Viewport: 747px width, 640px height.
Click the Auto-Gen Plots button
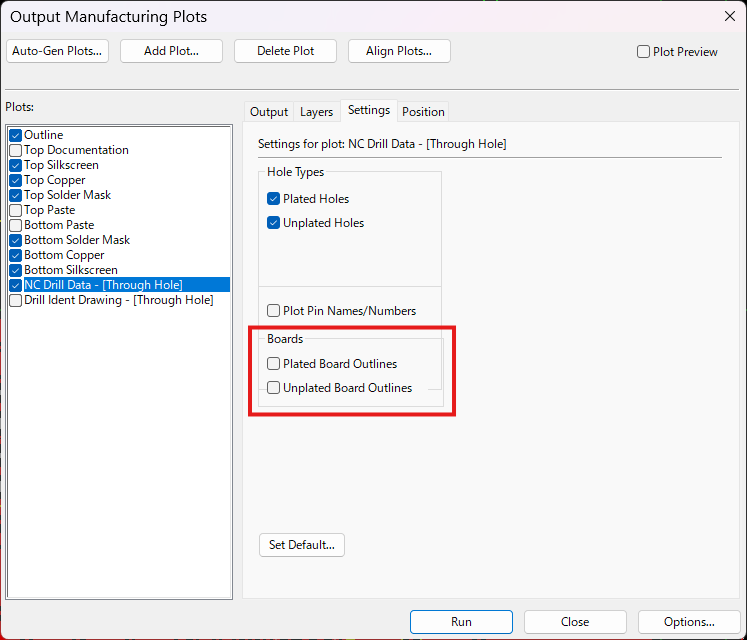[x=57, y=51]
